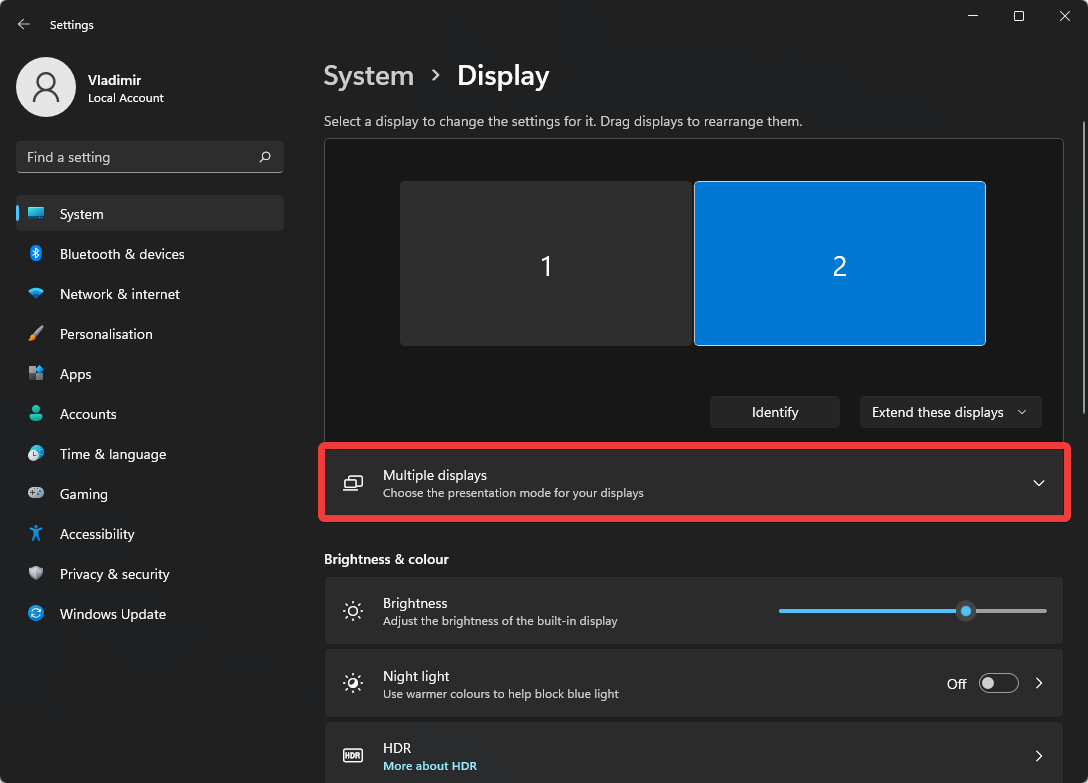Click the Multiple displays title text
Image resolution: width=1088 pixels, height=783 pixels.
[x=434, y=475]
